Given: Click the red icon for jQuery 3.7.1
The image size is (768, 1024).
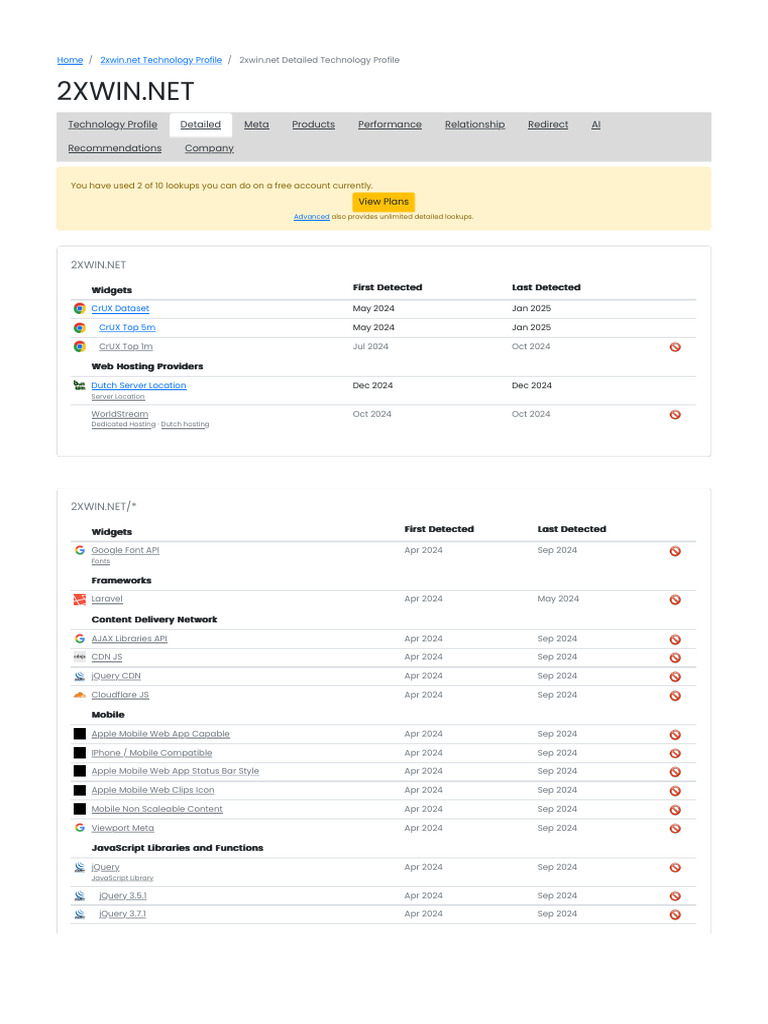Looking at the screenshot, I should click(675, 915).
